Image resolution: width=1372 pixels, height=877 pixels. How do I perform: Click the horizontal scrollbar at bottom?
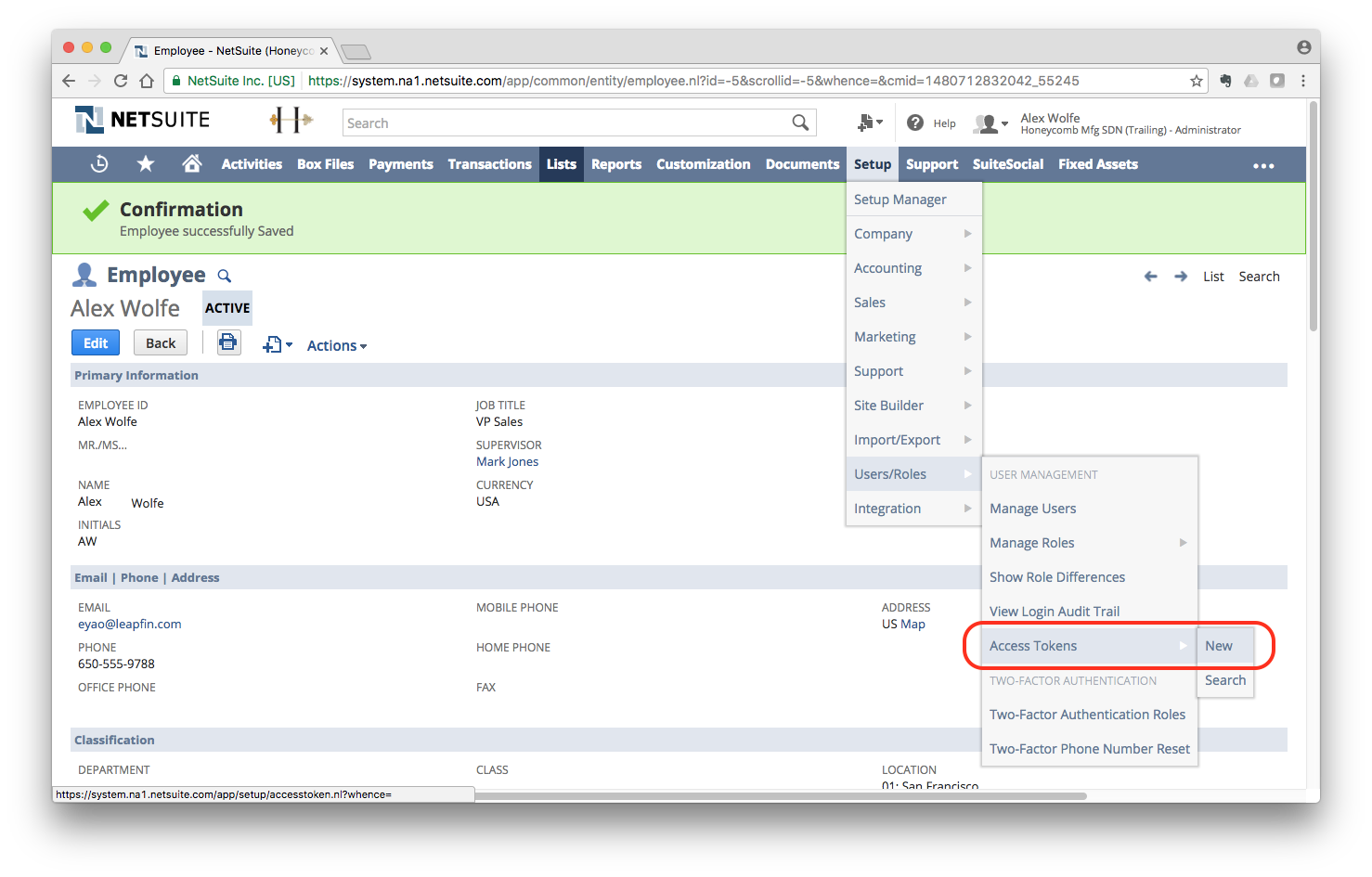pyautogui.click(x=780, y=795)
